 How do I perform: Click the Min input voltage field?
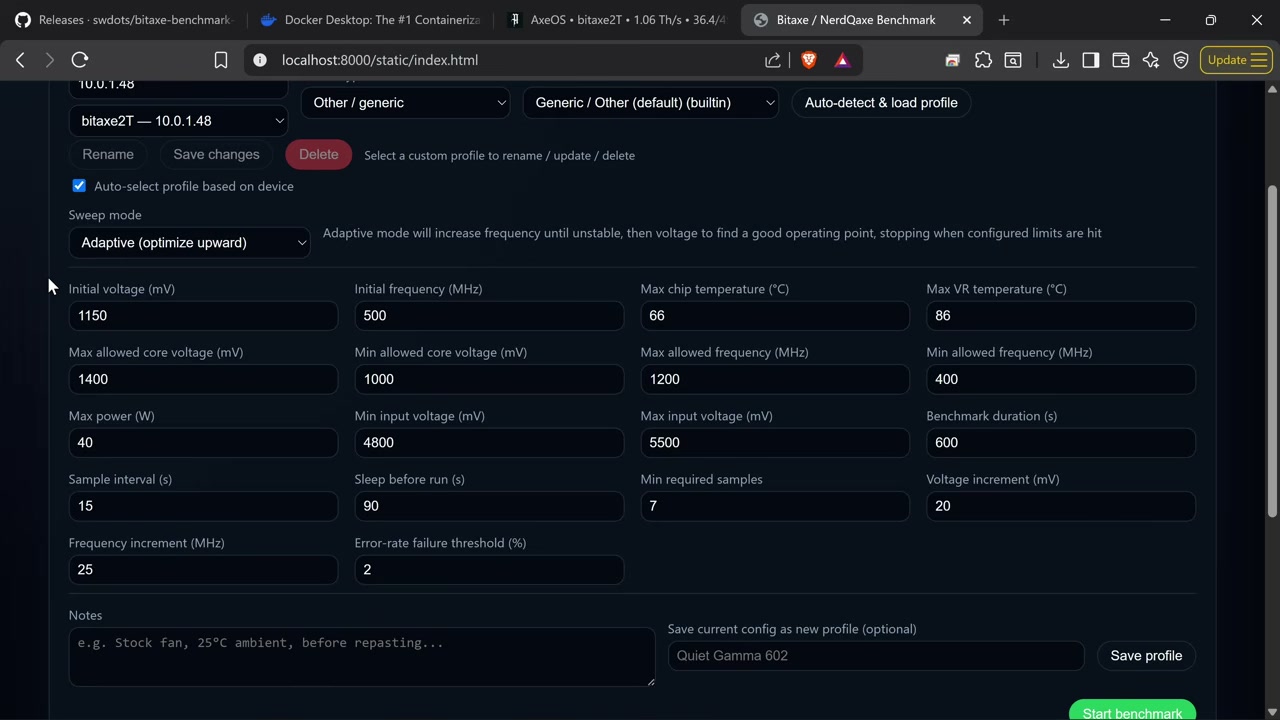tap(489, 443)
